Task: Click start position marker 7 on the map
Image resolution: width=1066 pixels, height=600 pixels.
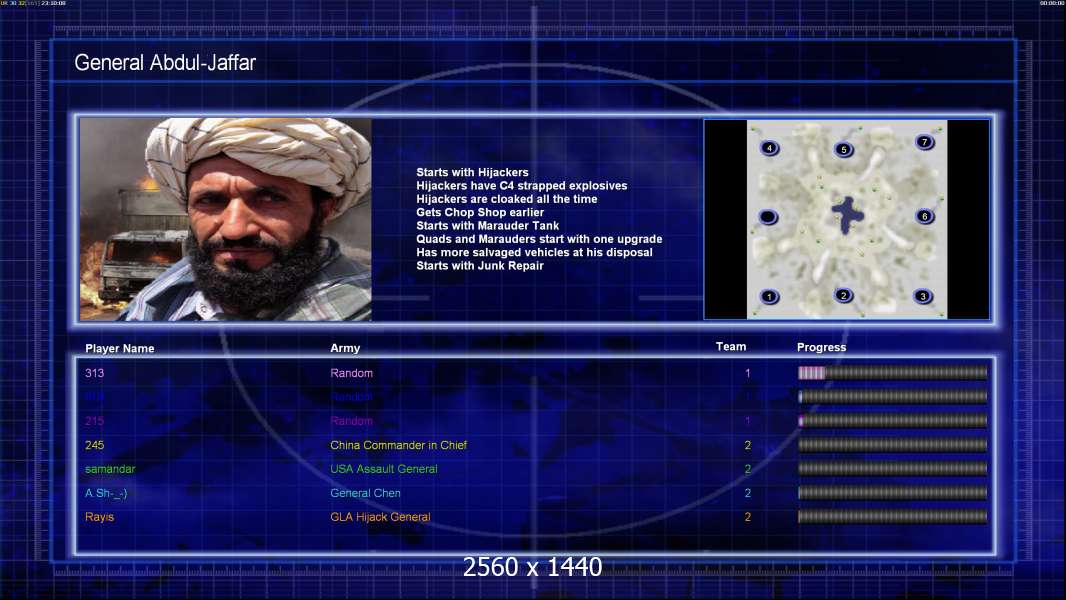Action: tap(924, 142)
